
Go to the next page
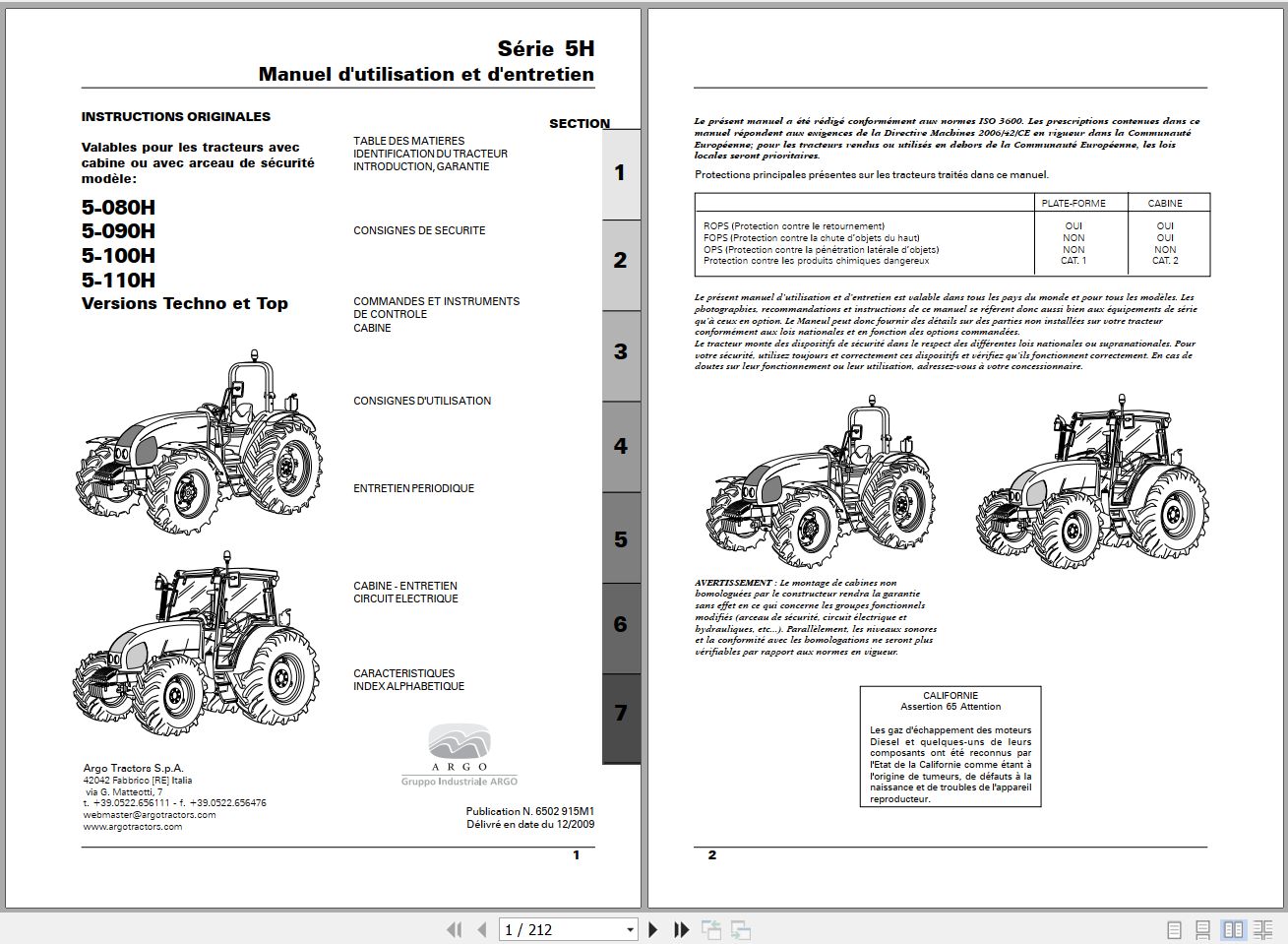(652, 929)
